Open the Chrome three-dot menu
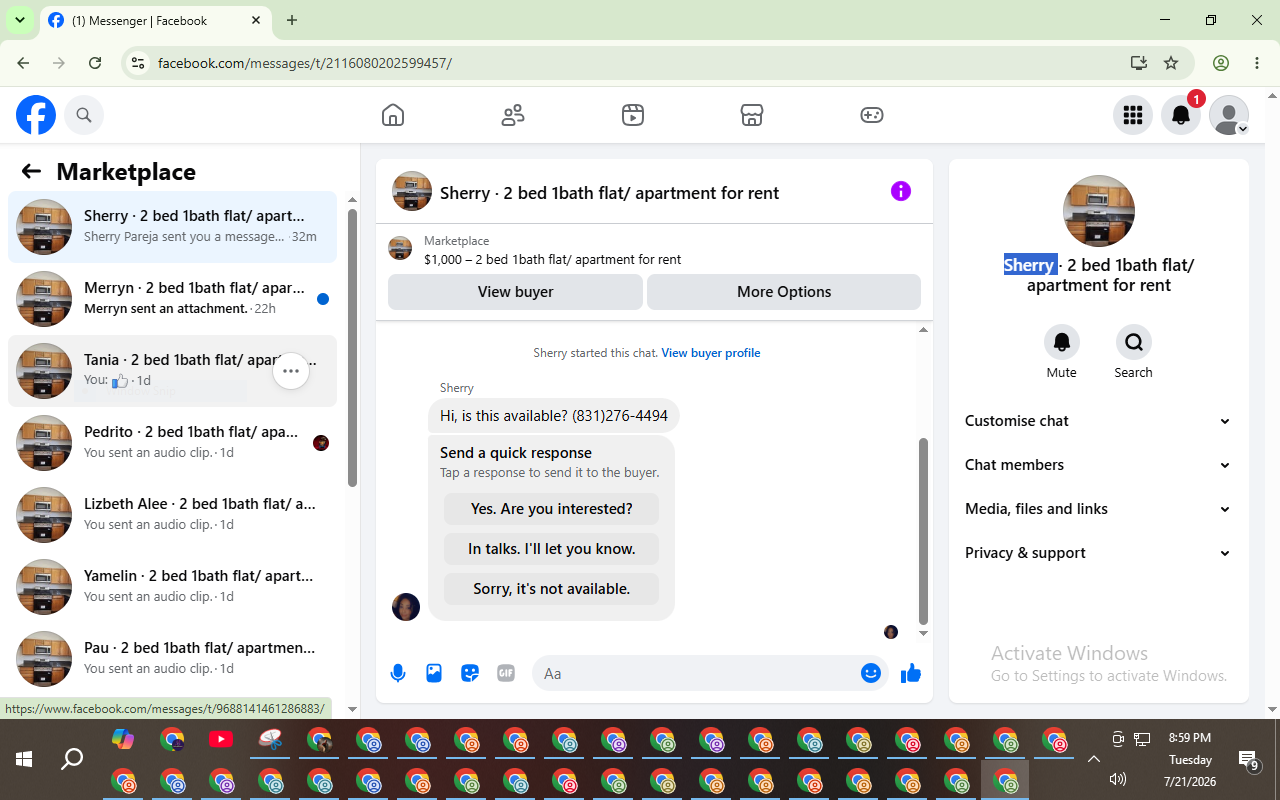Image resolution: width=1280 pixels, height=800 pixels. (x=1257, y=63)
